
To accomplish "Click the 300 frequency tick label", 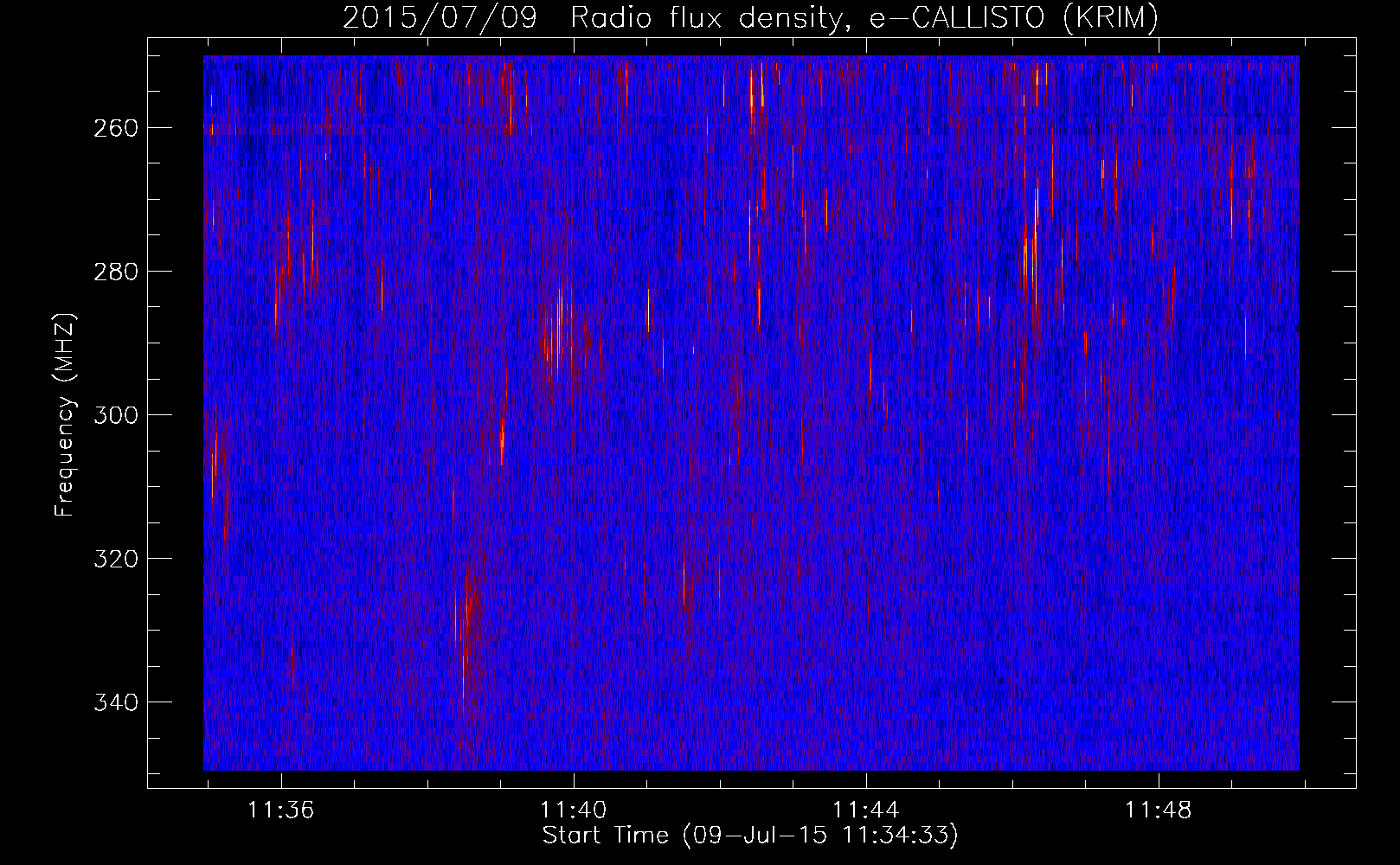I will (115, 415).
